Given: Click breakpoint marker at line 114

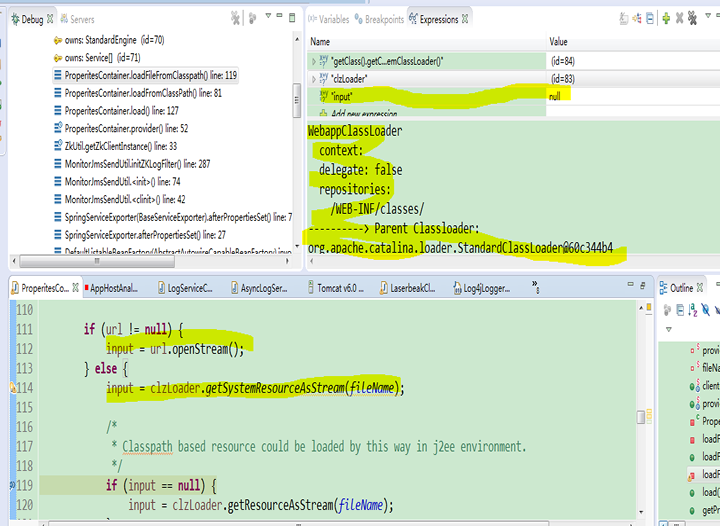Looking at the screenshot, I should 13,388.
